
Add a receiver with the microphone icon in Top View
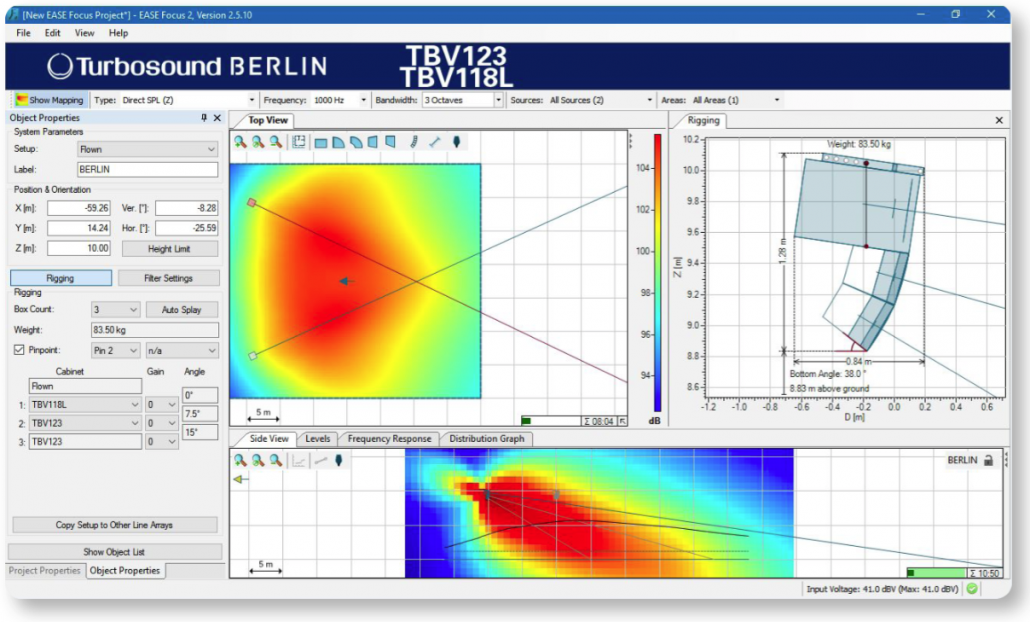pos(457,142)
